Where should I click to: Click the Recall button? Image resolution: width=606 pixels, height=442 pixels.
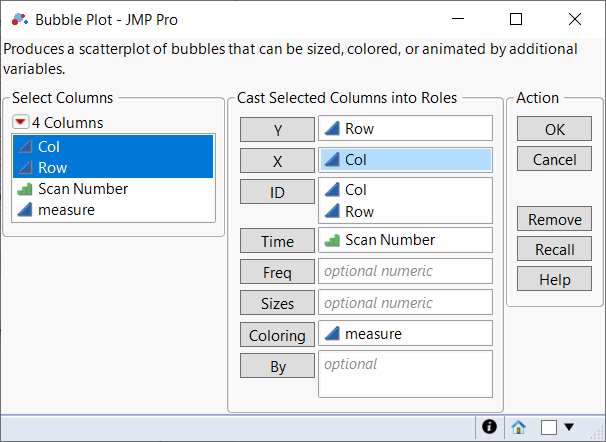pyautogui.click(x=554, y=249)
